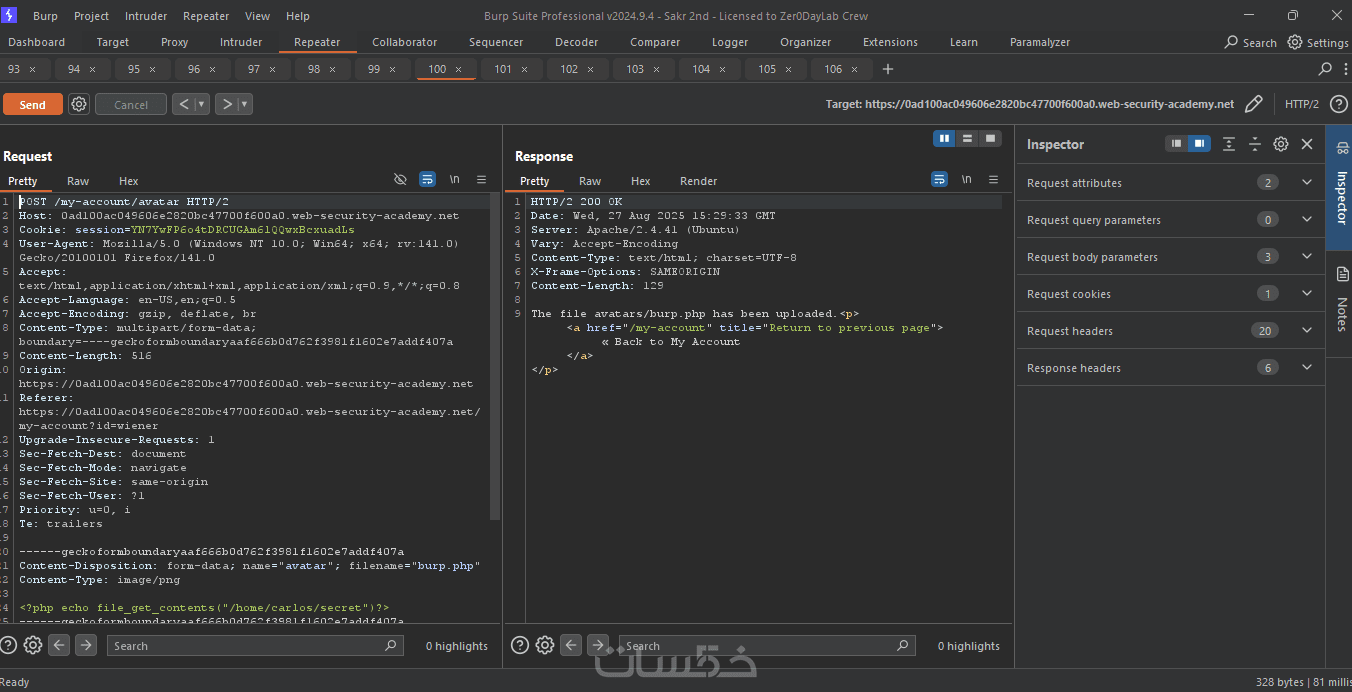Open the Paramalyzer tab
This screenshot has width=1352, height=692.
(1040, 42)
